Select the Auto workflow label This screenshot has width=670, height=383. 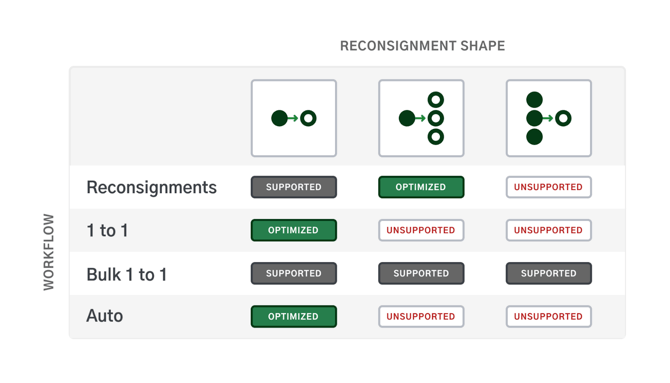point(105,316)
